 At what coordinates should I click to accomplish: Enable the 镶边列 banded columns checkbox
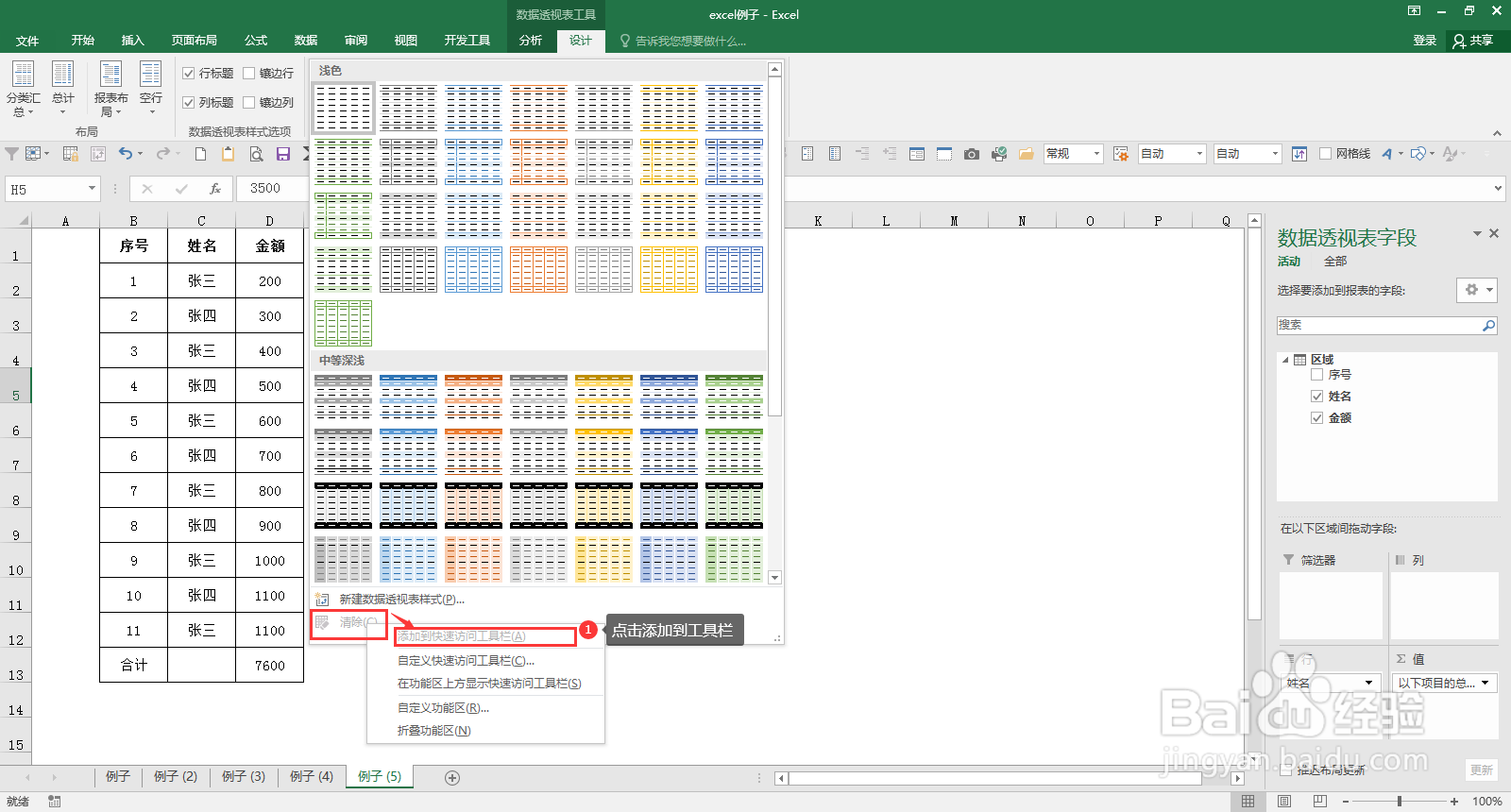249,102
